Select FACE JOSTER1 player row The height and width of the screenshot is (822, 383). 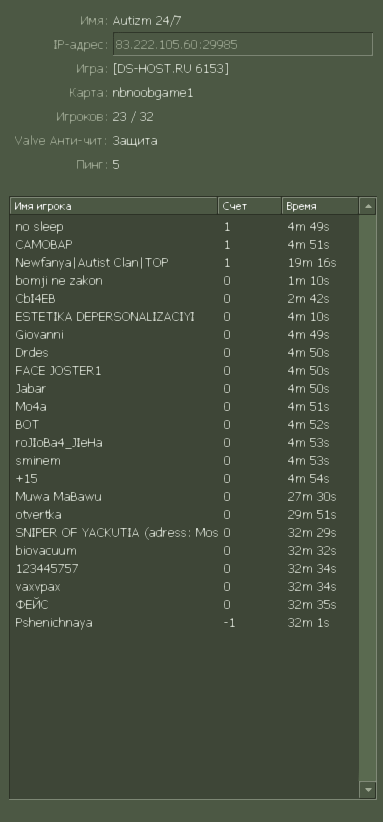[184, 371]
